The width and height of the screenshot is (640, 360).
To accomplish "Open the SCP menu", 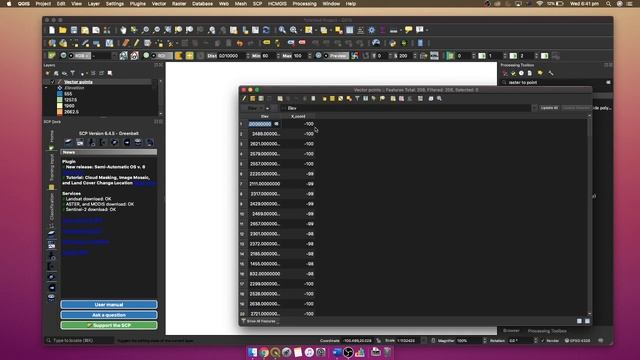I will point(258,4).
